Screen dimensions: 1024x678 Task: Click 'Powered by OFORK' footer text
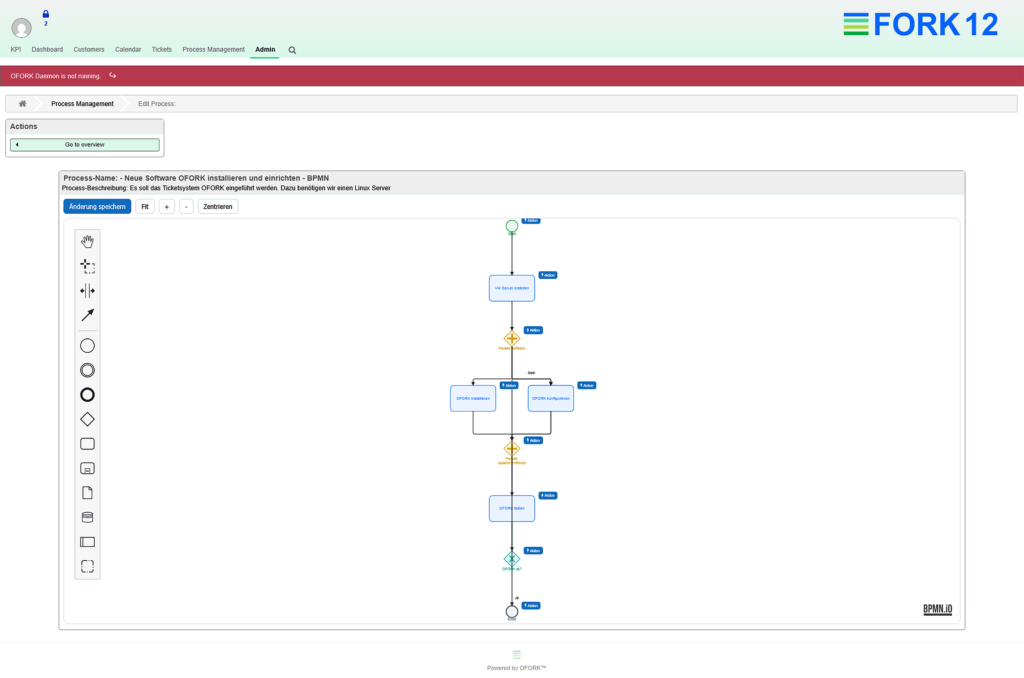click(516, 668)
